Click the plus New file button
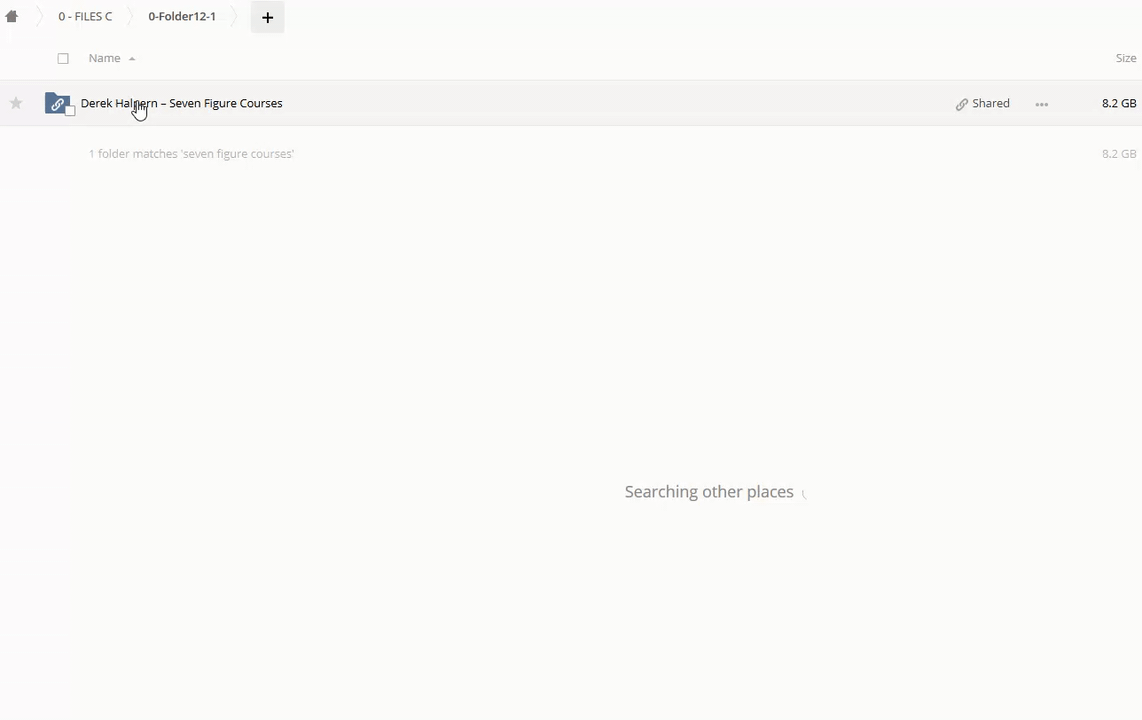Screen dimensions: 1142x720 [267, 17]
